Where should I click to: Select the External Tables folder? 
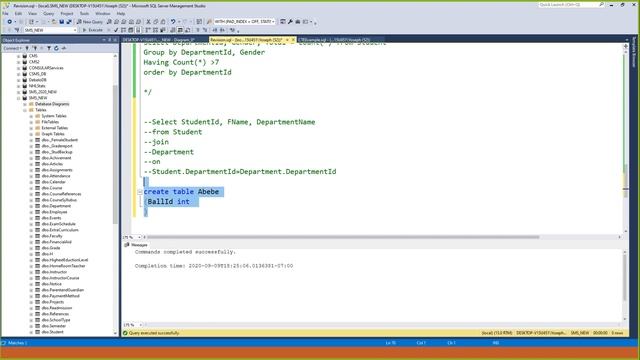point(55,128)
